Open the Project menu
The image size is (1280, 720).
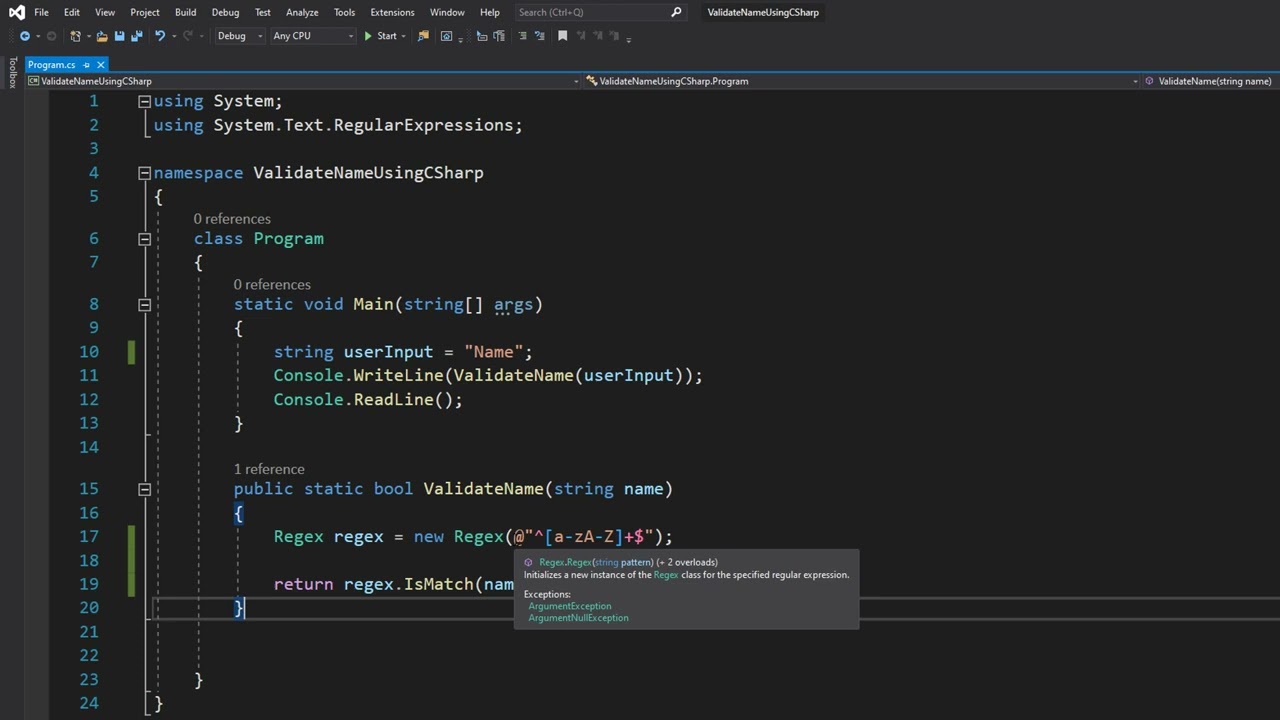point(144,12)
